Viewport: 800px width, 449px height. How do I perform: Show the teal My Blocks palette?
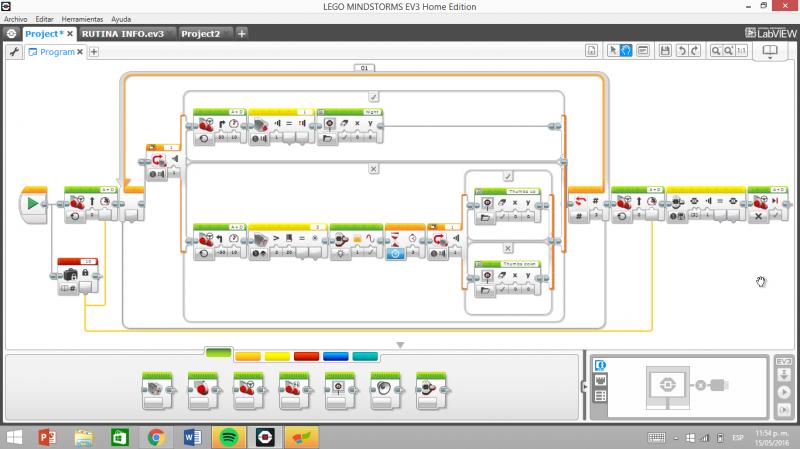365,356
